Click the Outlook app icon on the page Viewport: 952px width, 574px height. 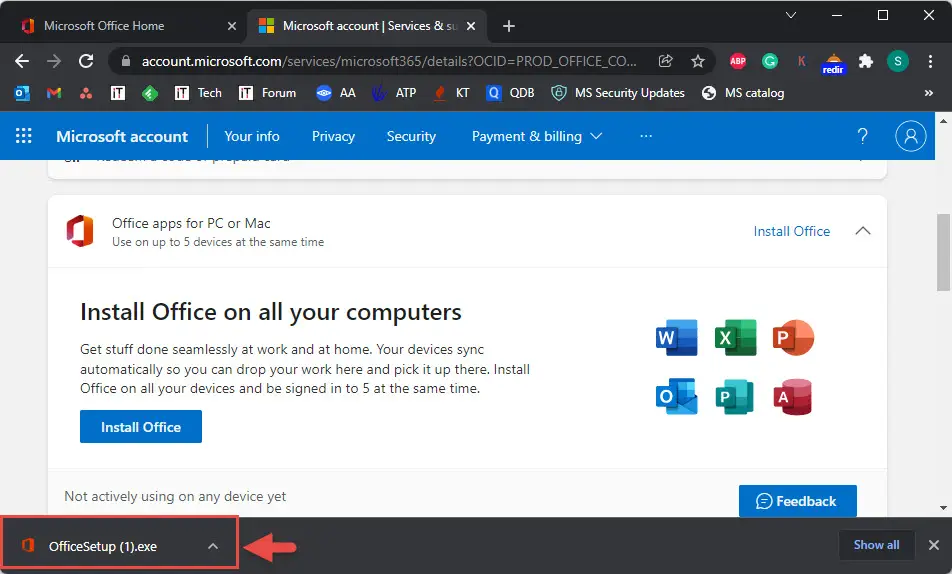coord(676,397)
